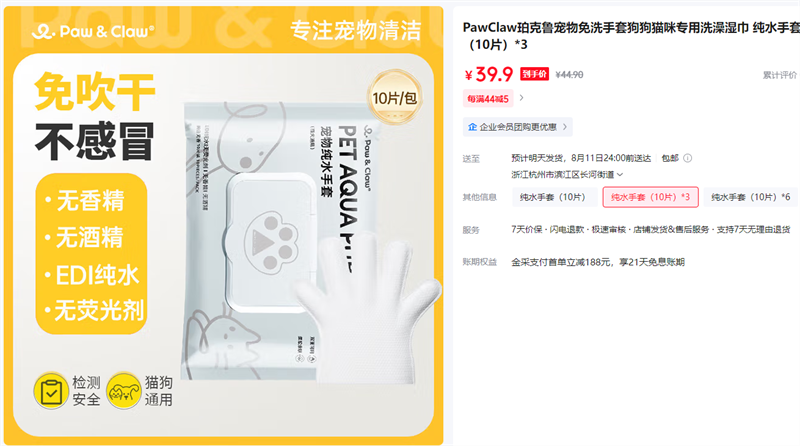The width and height of the screenshot is (800, 446).
Task: Open the 企业会员团购更优惠 link
Action: tap(518, 127)
